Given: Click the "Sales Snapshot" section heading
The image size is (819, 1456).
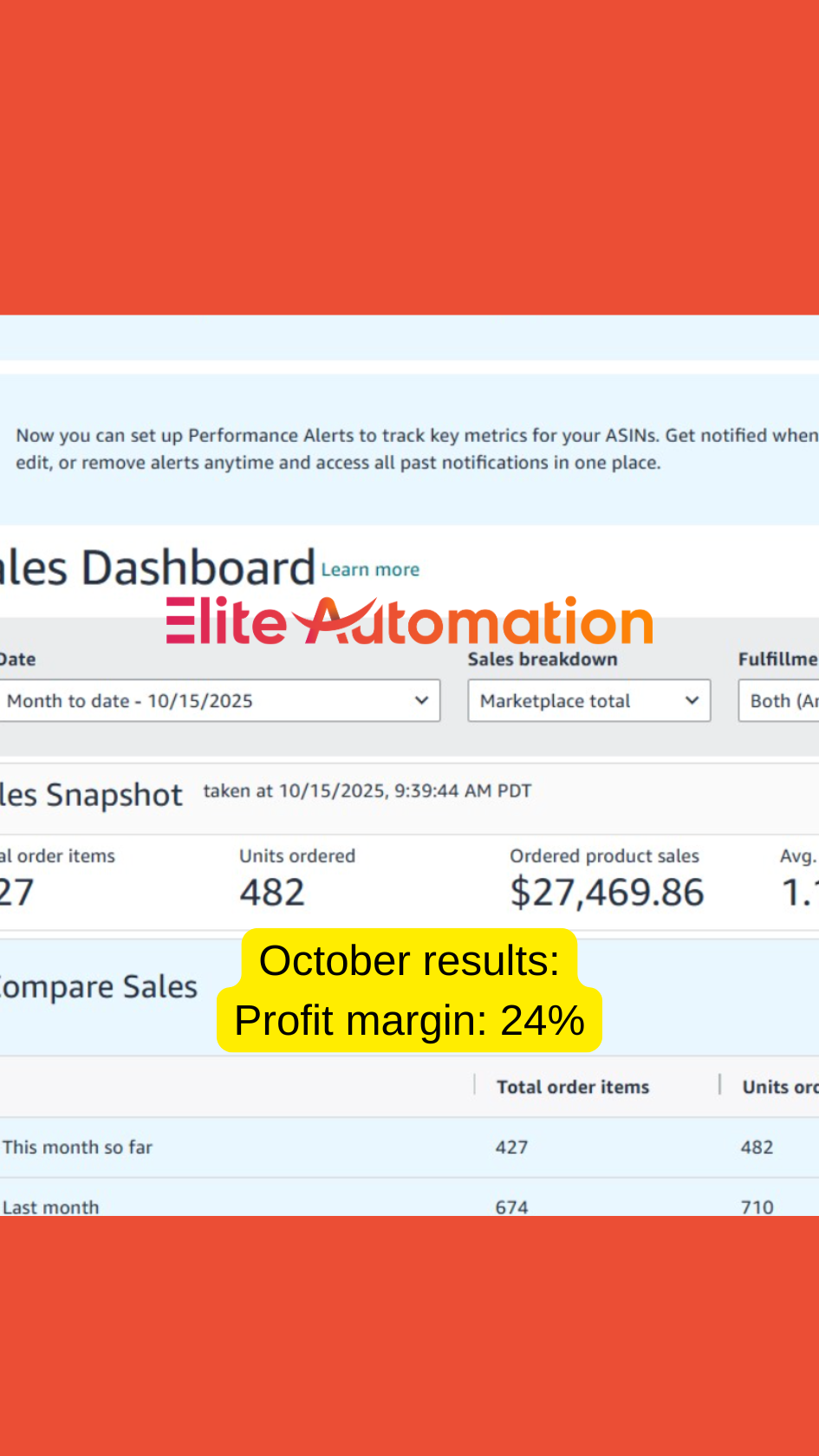Looking at the screenshot, I should point(91,795).
